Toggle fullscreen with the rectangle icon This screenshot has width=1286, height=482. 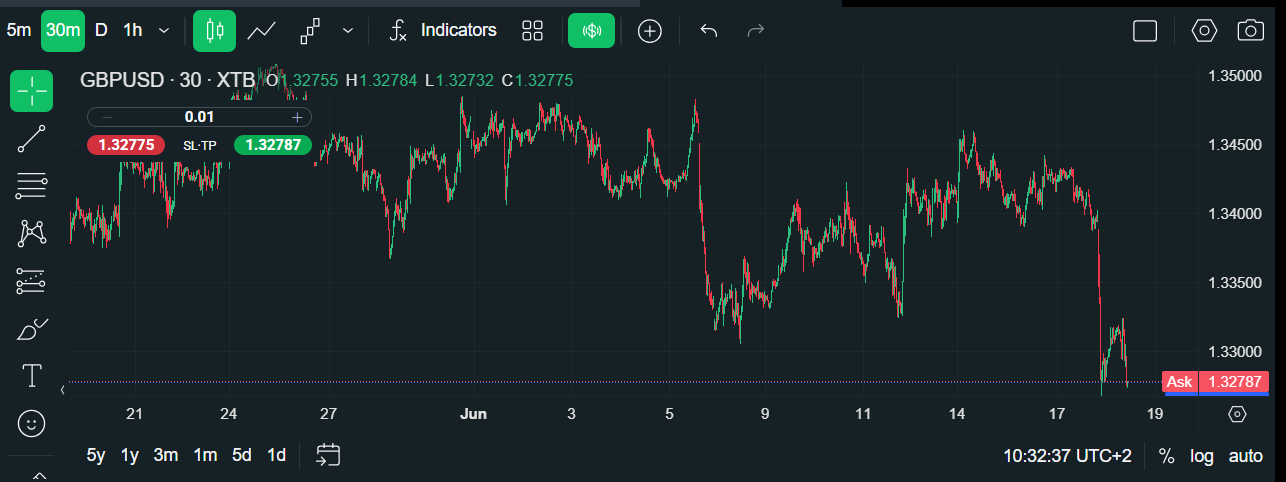1145,31
